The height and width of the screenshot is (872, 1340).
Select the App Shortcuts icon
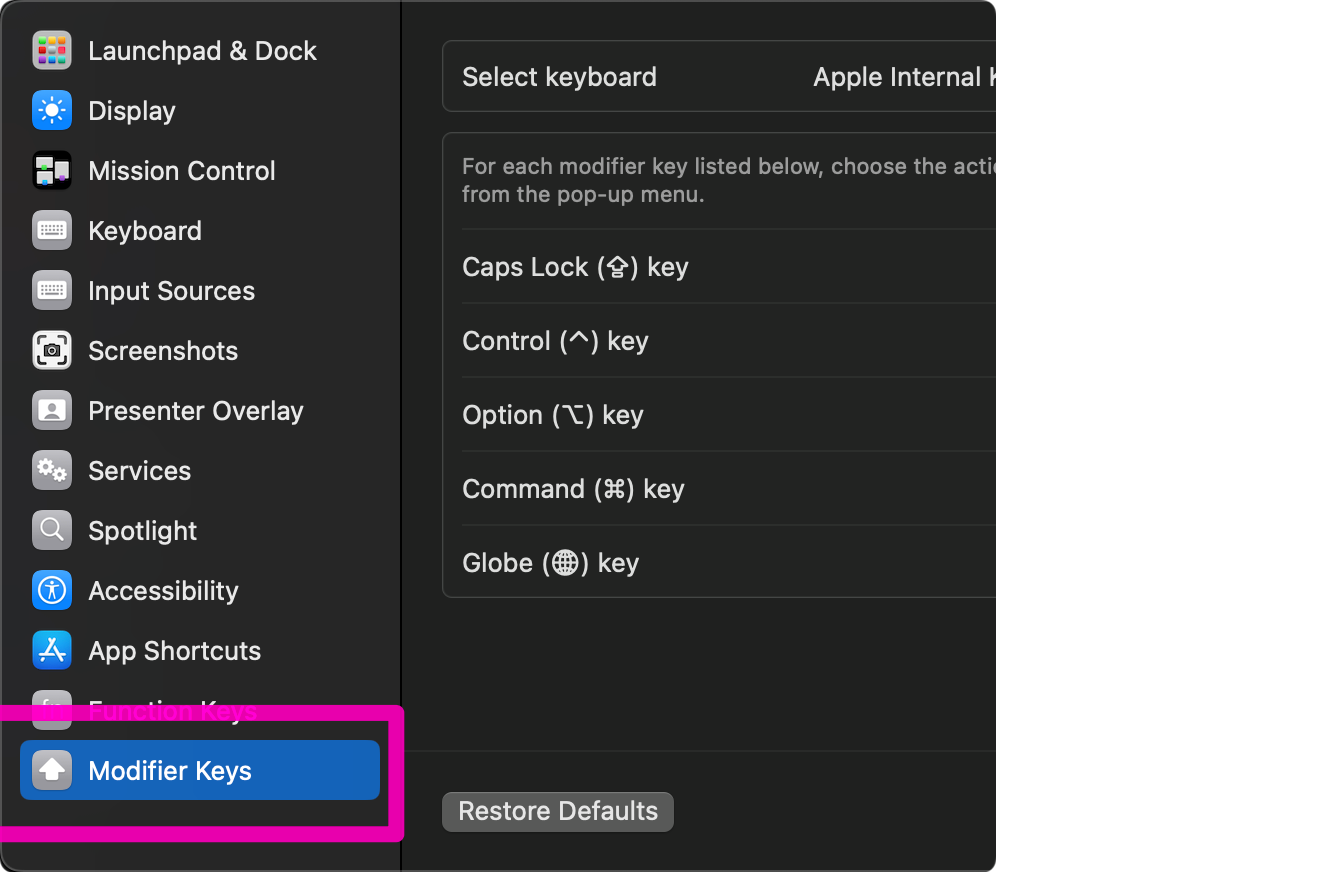[52, 651]
